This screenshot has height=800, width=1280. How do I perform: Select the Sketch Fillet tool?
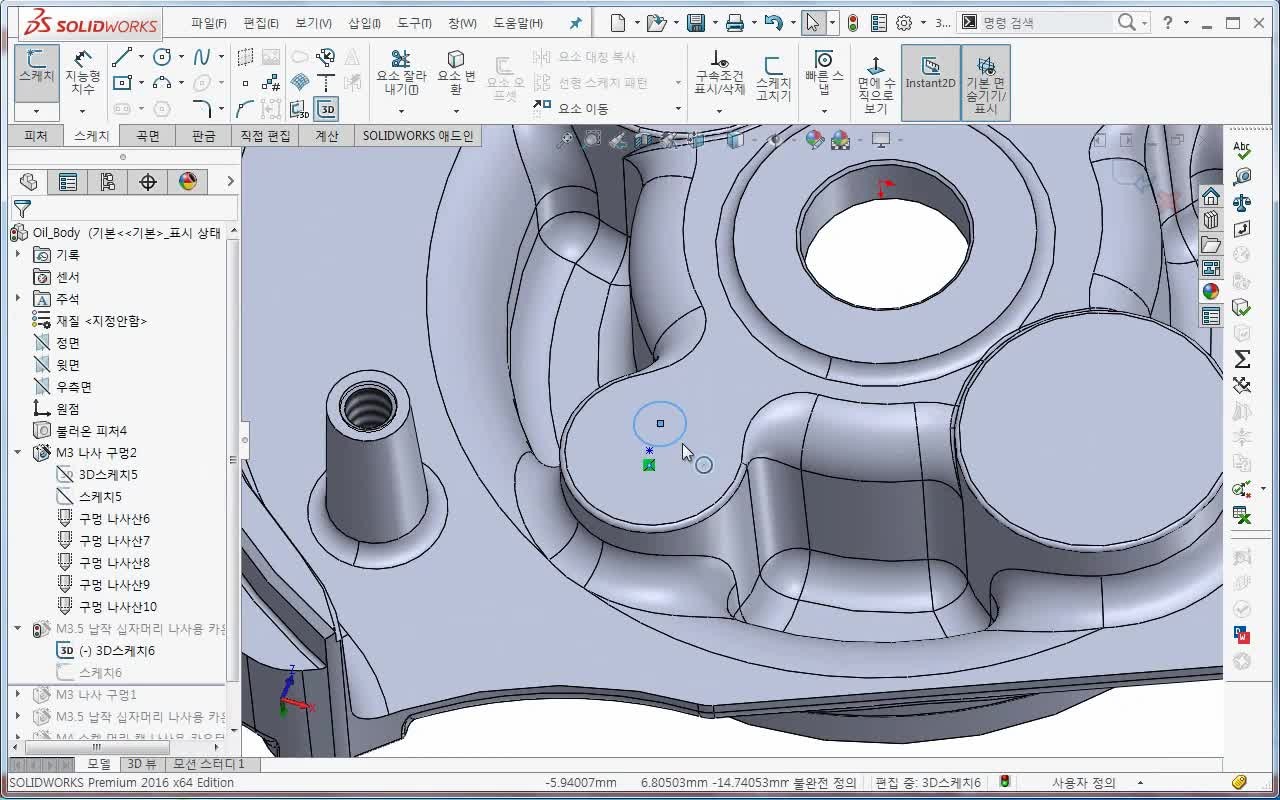coord(202,108)
